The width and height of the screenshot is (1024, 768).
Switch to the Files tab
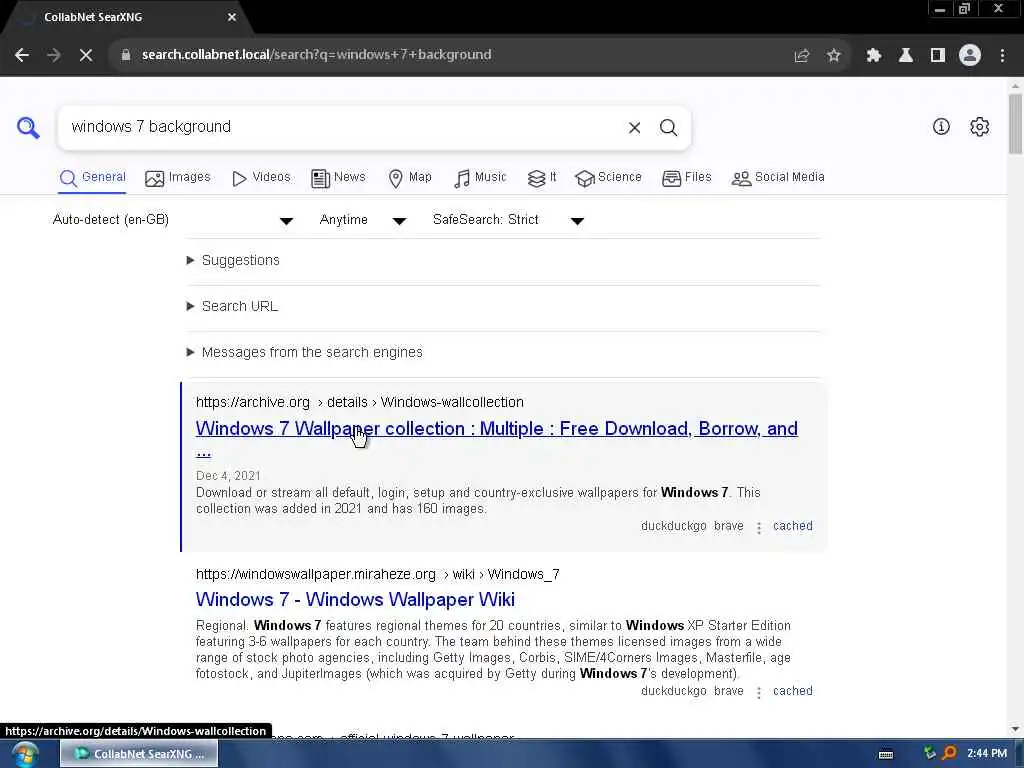pos(686,178)
